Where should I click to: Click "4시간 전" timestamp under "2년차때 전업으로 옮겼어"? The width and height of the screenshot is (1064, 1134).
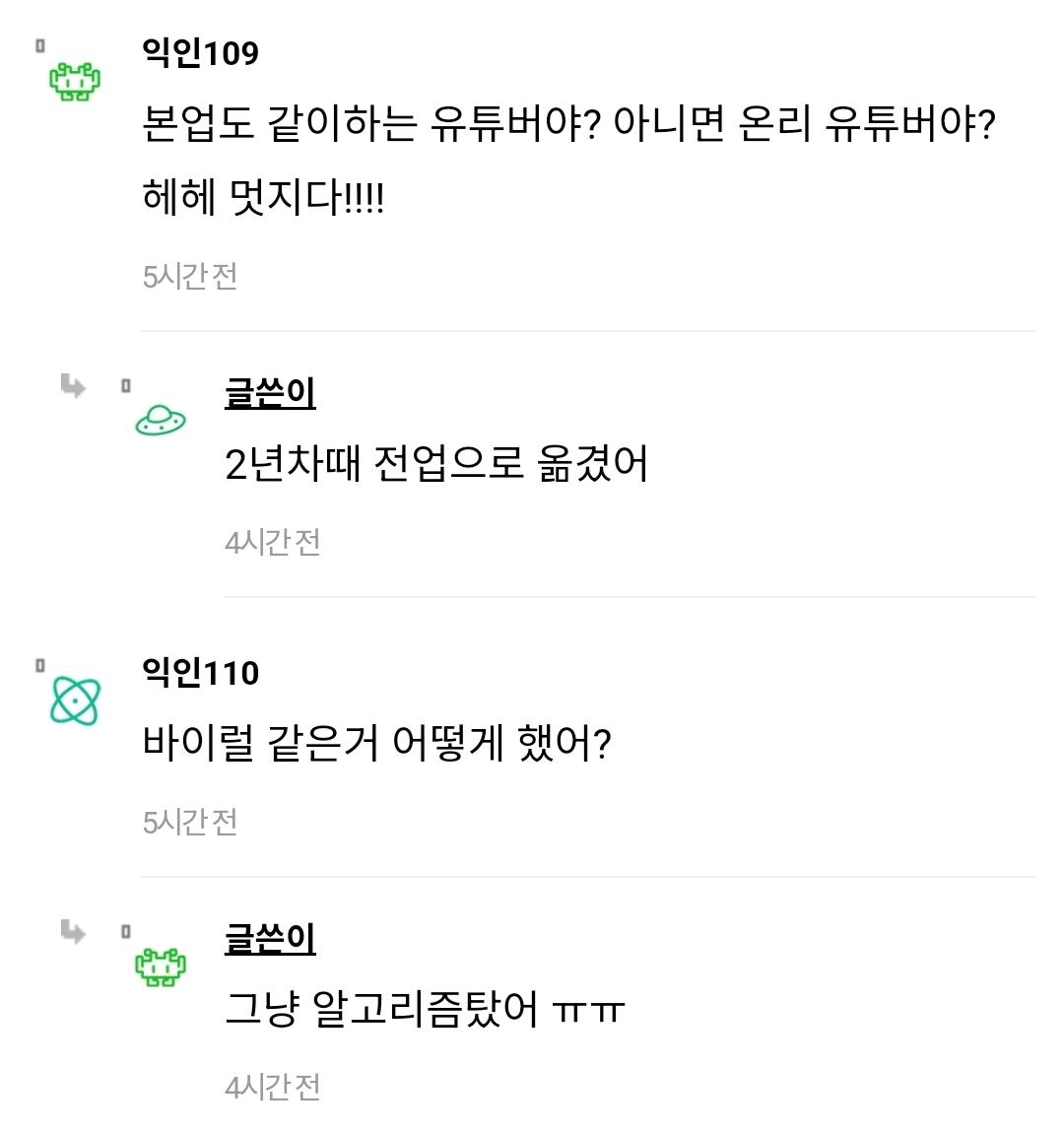click(273, 542)
